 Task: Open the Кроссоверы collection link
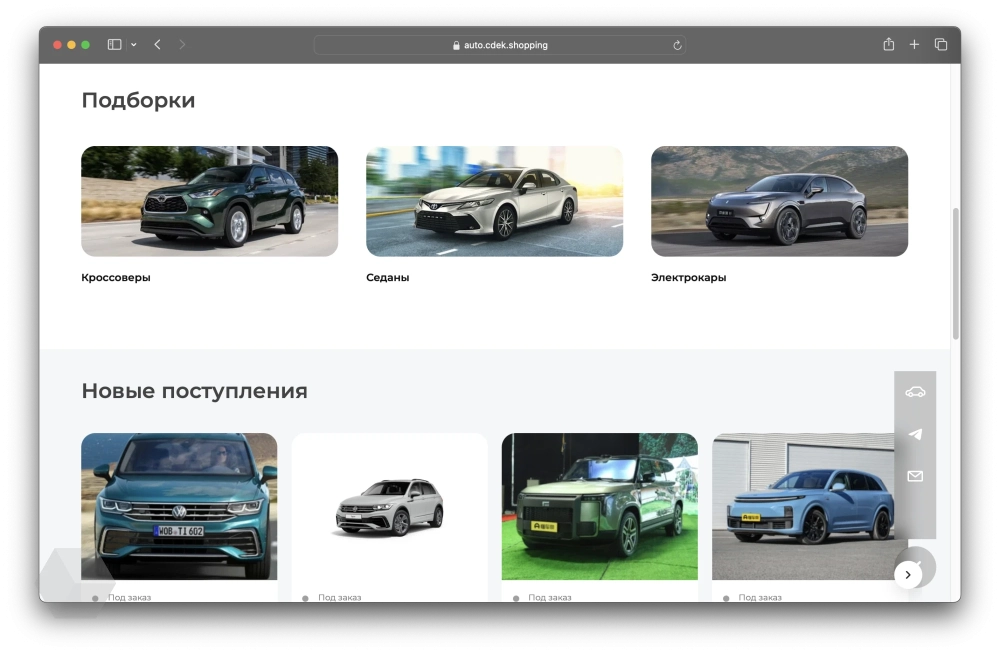[116, 278]
